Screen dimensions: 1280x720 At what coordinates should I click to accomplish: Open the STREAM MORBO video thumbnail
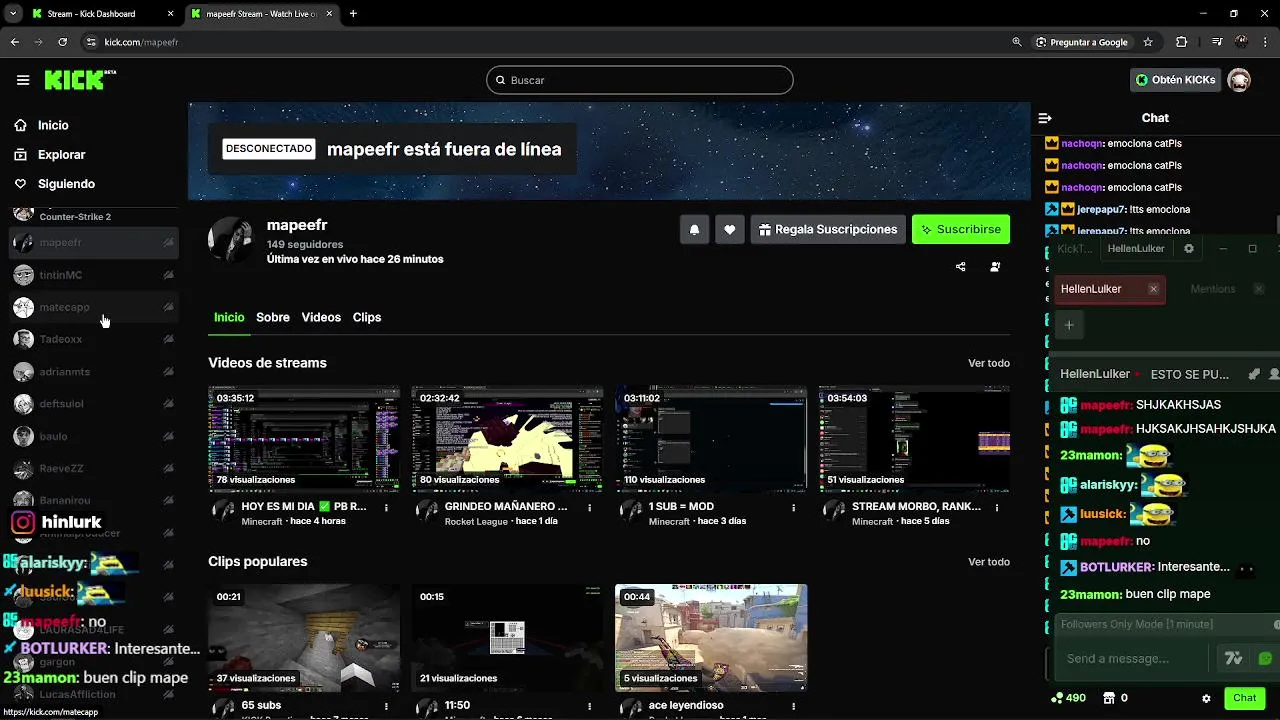(x=914, y=439)
